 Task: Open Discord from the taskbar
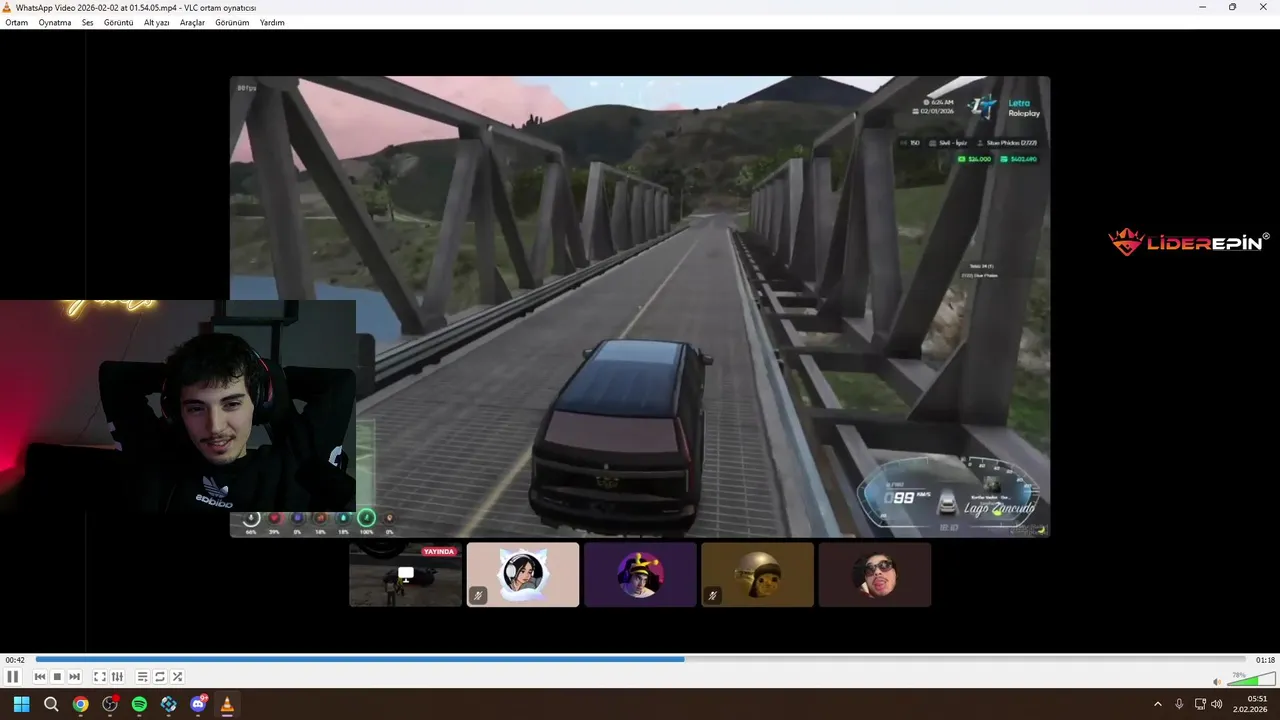click(x=198, y=704)
